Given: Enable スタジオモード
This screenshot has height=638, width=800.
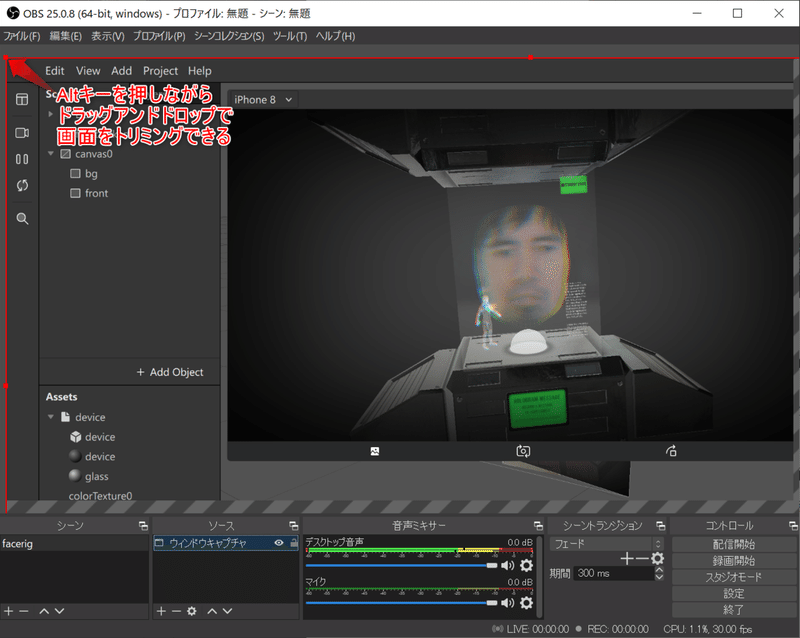Looking at the screenshot, I should (734, 577).
